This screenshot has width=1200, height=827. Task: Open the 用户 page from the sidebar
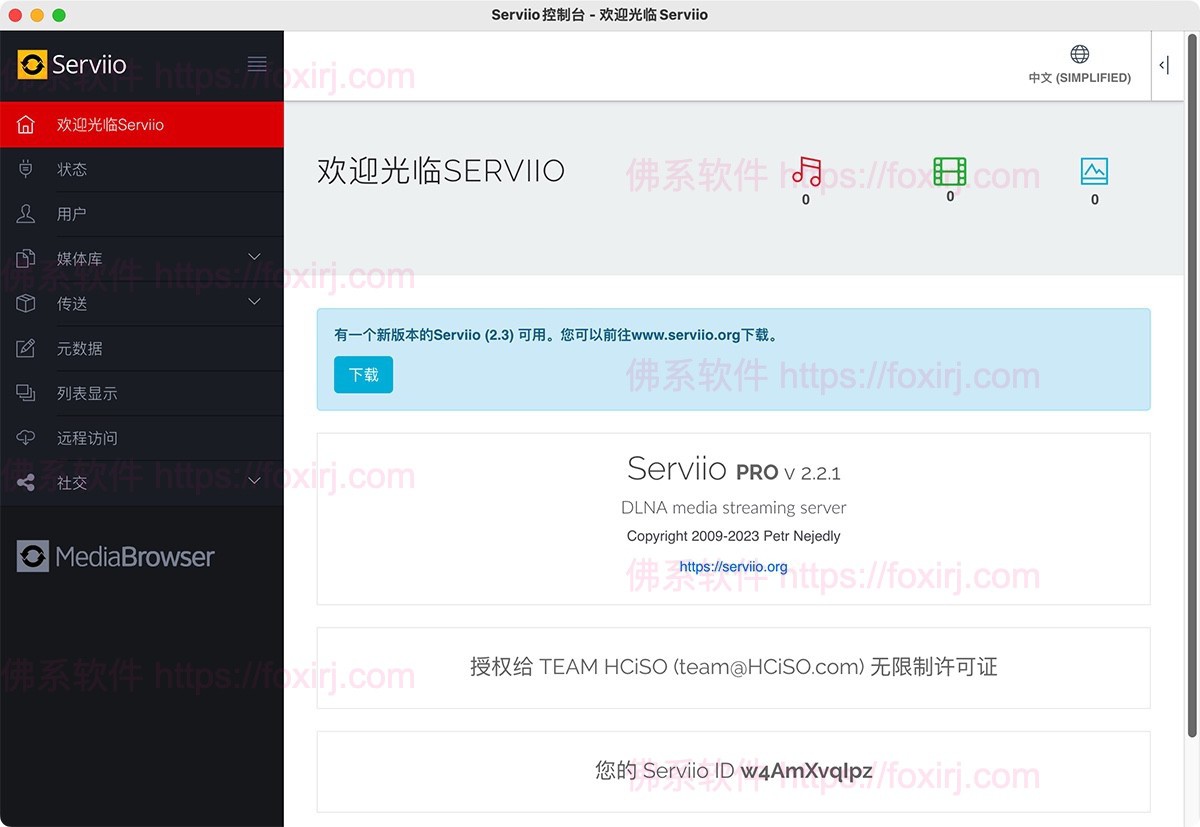point(70,213)
